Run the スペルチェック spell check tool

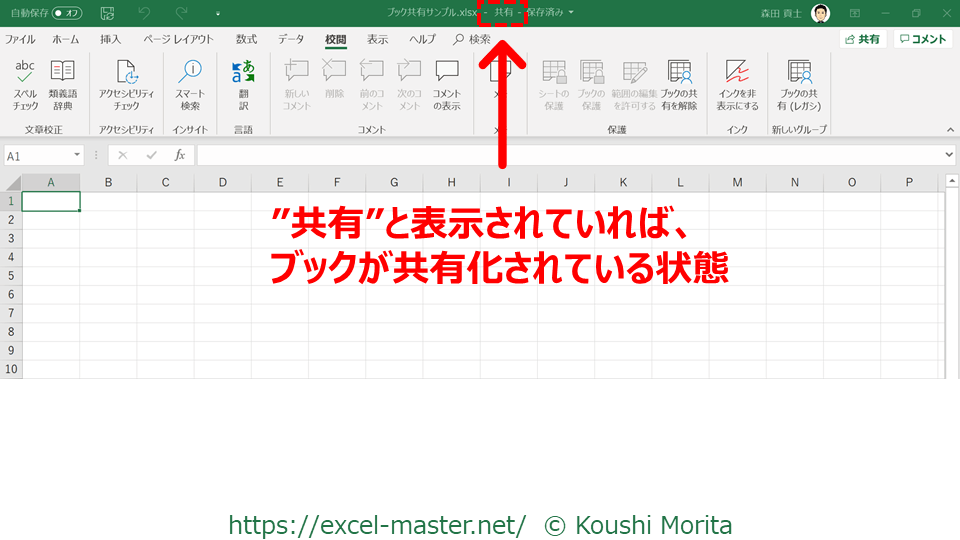click(25, 84)
